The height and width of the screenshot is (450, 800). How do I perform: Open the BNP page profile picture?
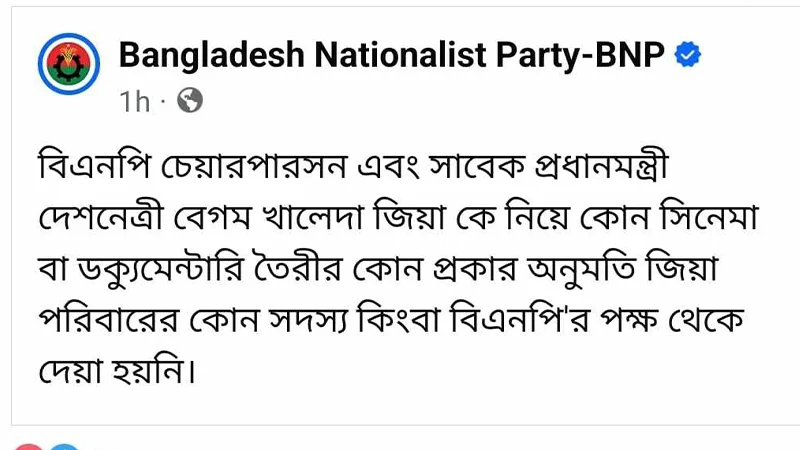click(69, 64)
